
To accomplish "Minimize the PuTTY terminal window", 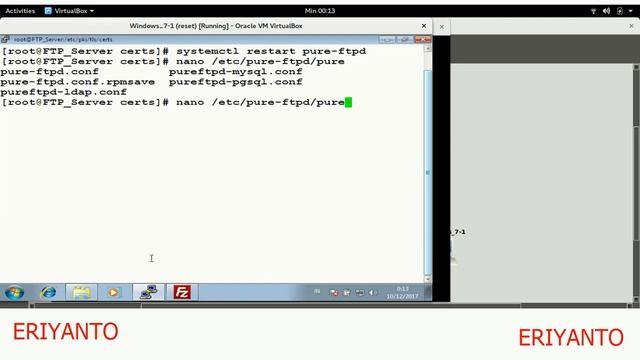I will click(x=387, y=40).
